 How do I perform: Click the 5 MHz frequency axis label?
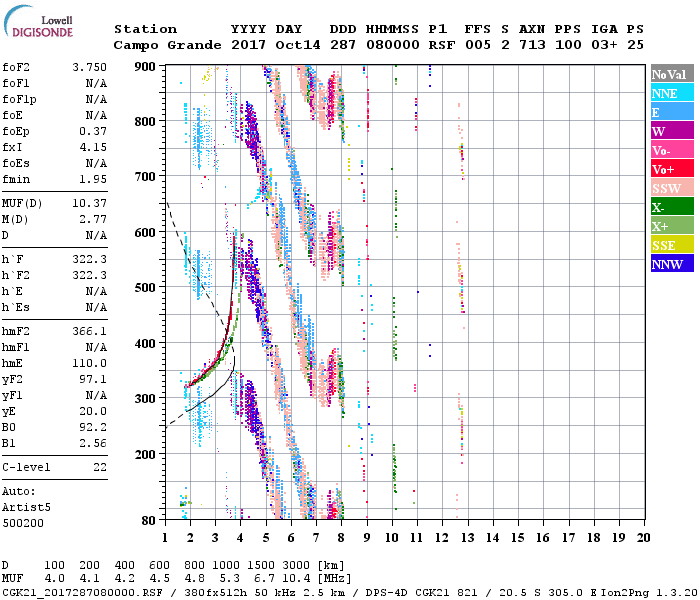[266, 538]
